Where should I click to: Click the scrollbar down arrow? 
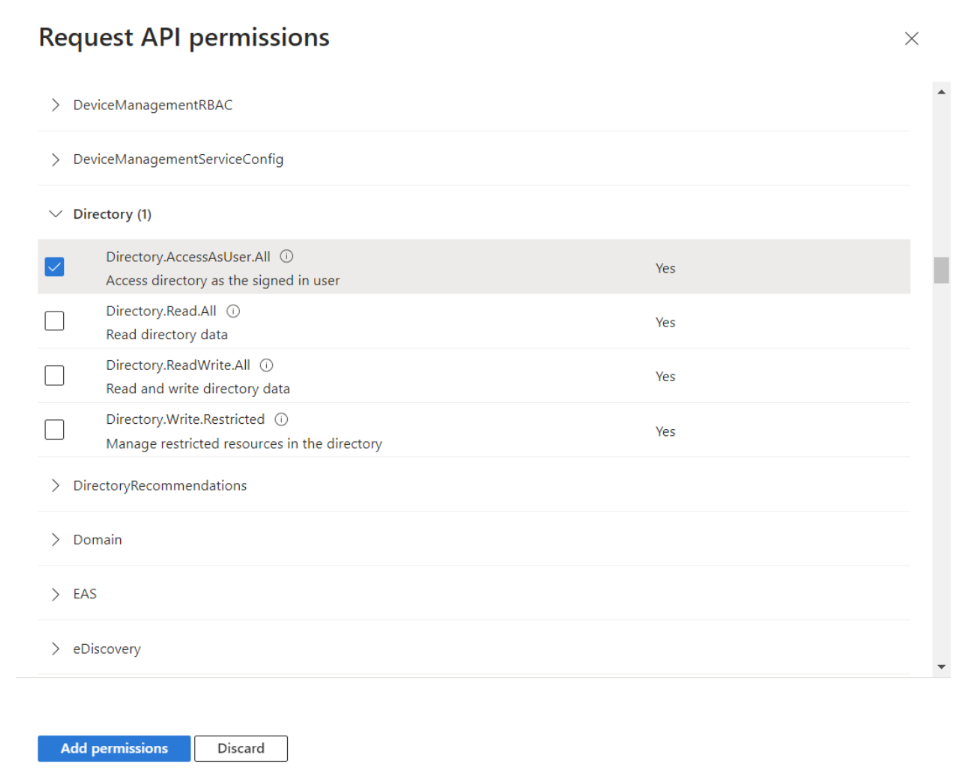pos(941,667)
